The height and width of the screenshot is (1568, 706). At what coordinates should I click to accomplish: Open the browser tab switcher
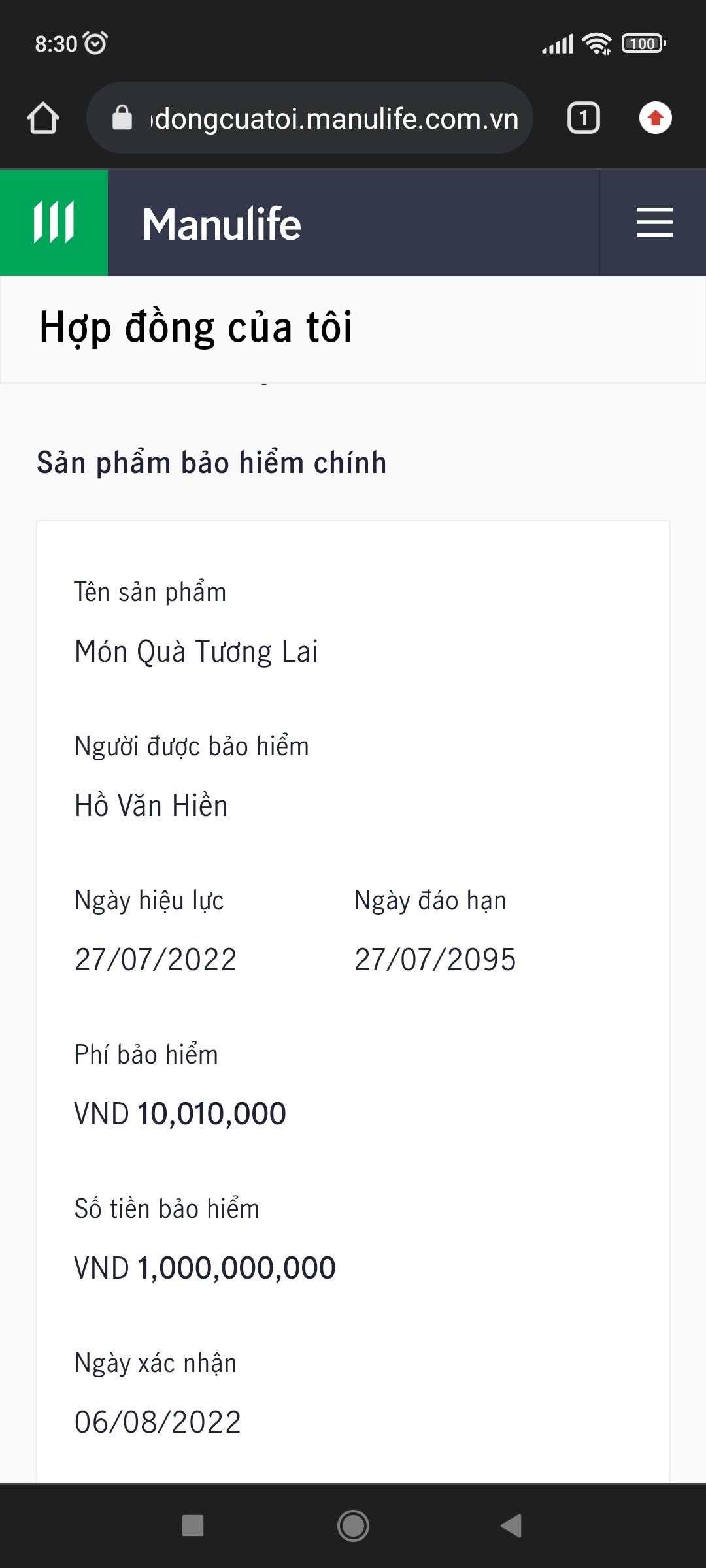(583, 118)
